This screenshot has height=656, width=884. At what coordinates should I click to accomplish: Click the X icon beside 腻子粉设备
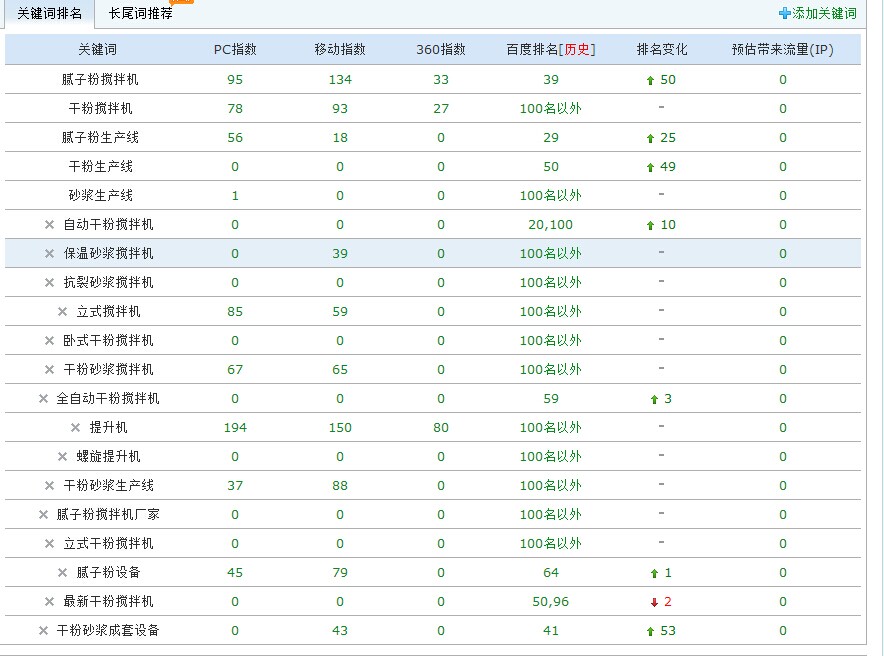[x=62, y=573]
